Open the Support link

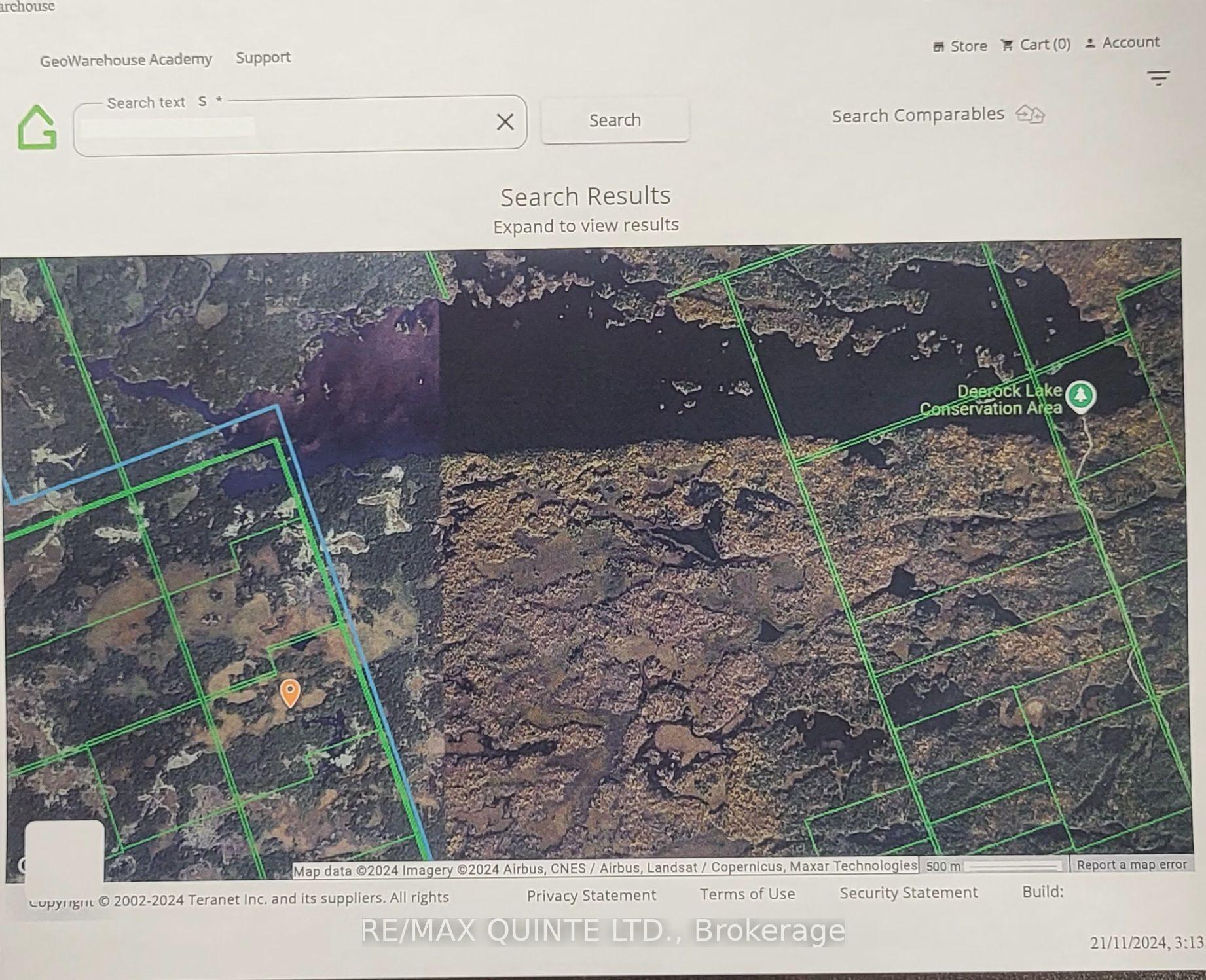tap(263, 58)
